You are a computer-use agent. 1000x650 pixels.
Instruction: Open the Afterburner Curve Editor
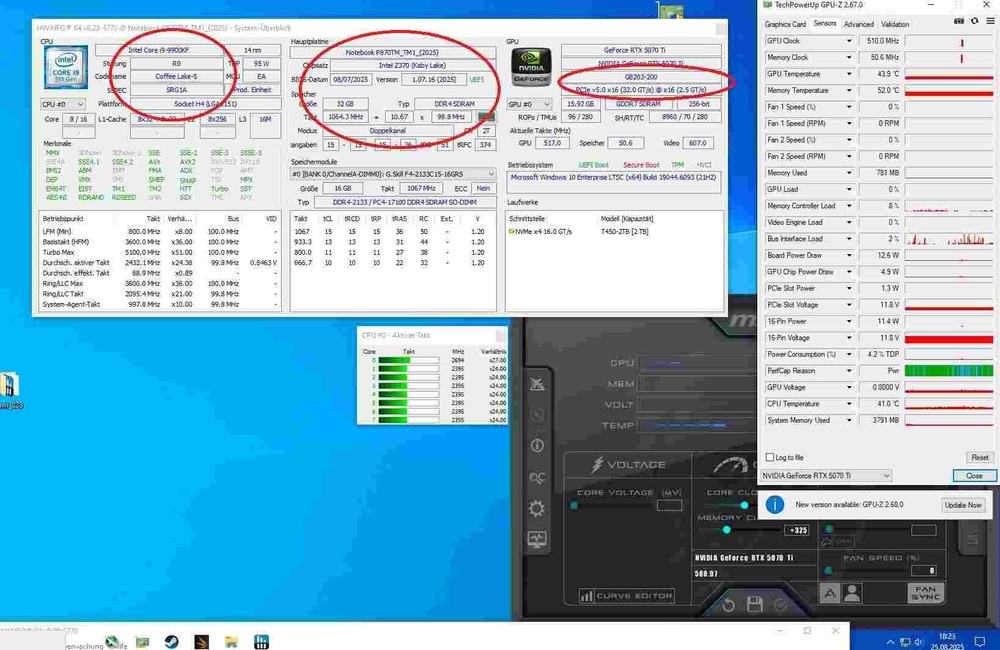(626, 596)
